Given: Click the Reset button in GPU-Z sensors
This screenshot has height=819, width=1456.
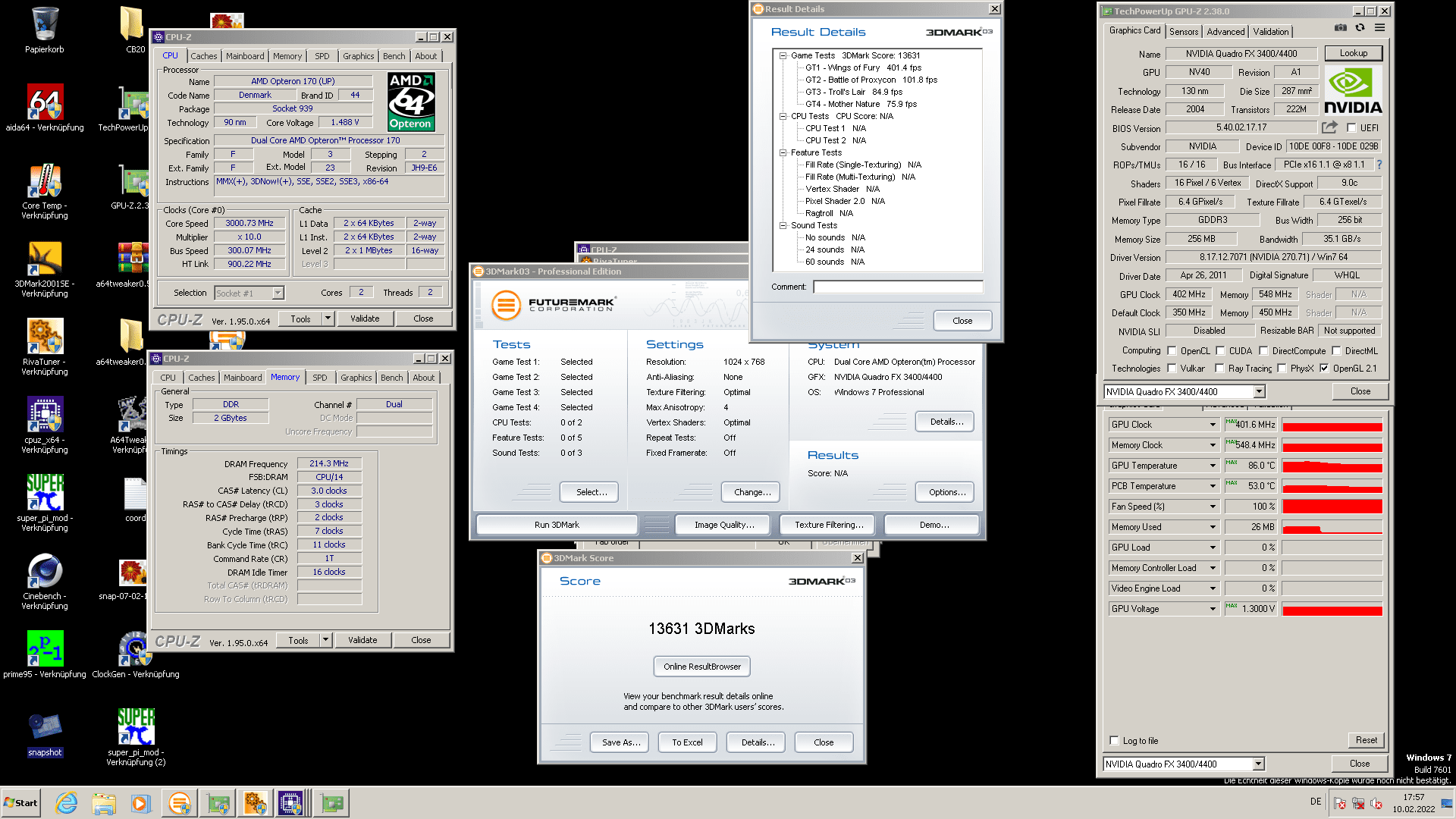Looking at the screenshot, I should (x=1367, y=740).
